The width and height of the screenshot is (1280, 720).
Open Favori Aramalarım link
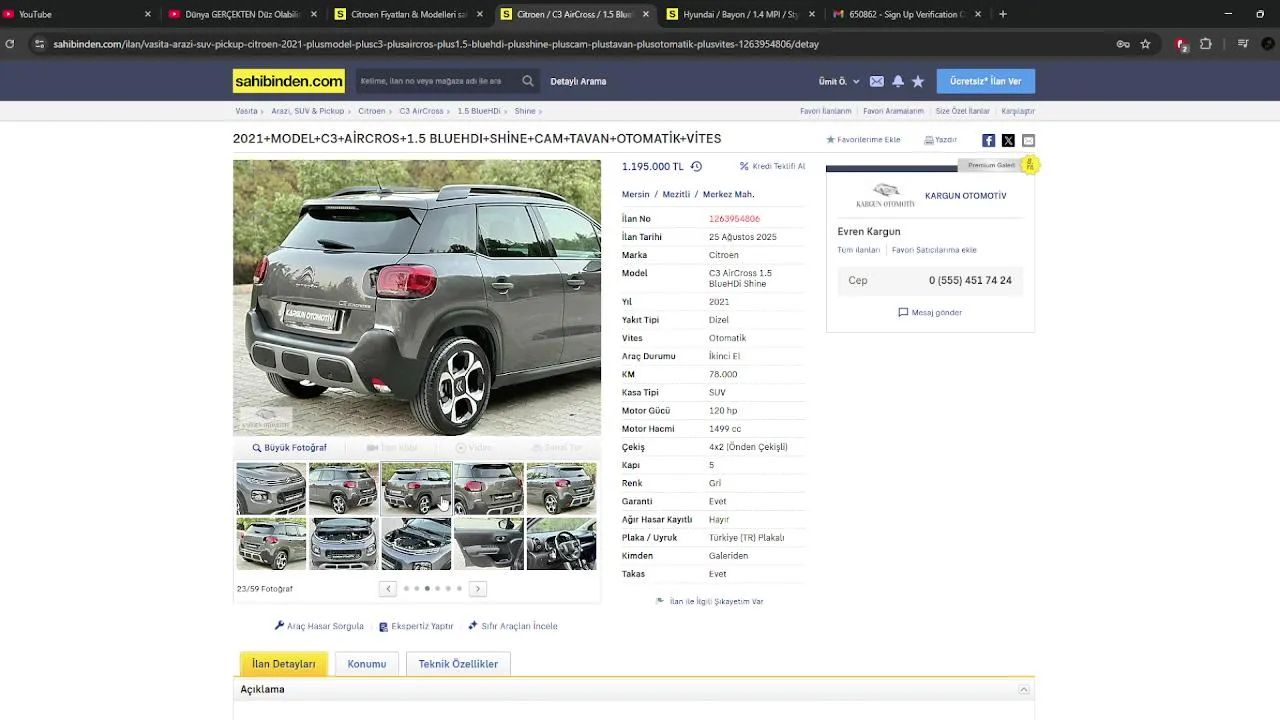click(893, 111)
